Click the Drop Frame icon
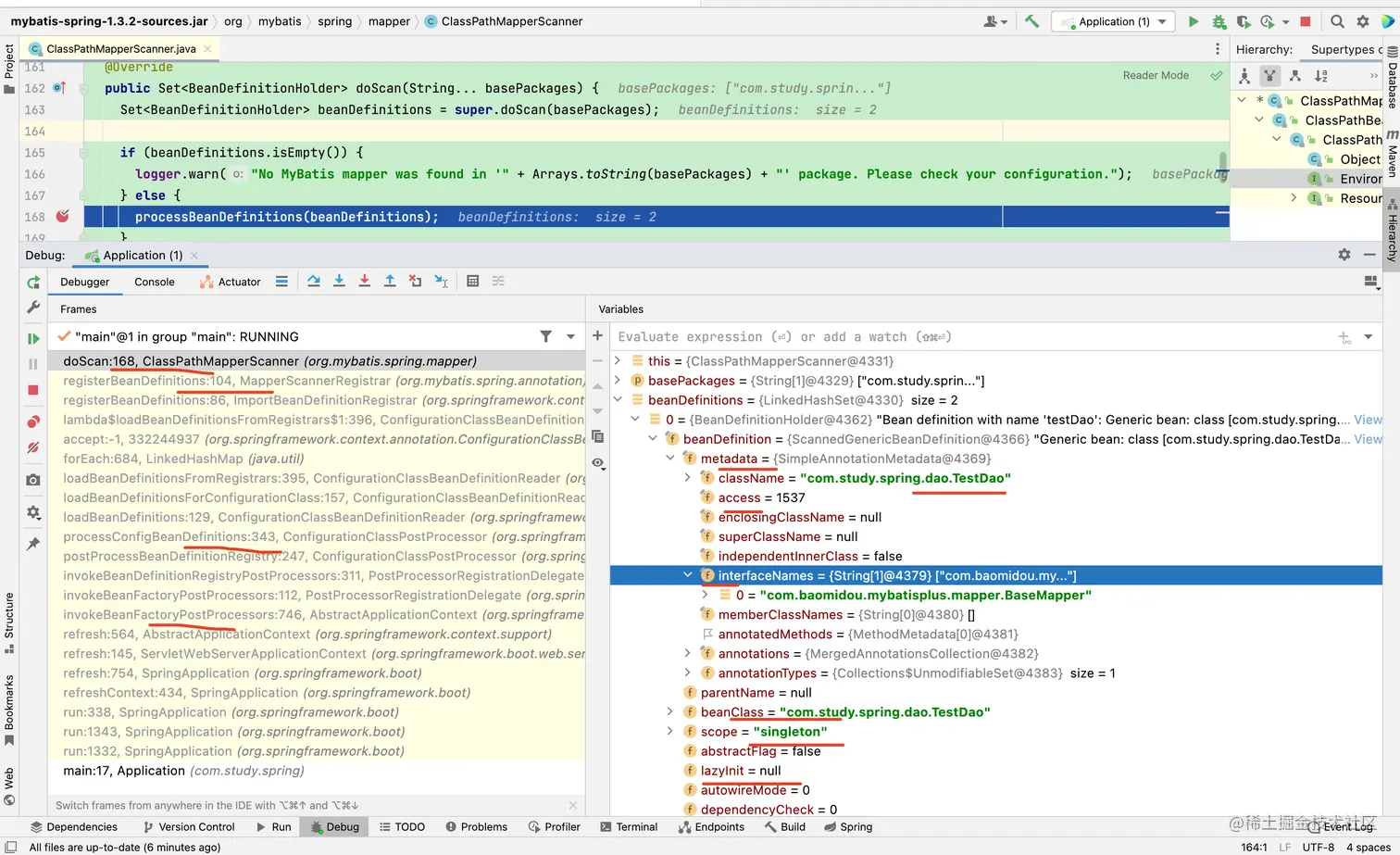The height and width of the screenshot is (855, 1400). coord(415,282)
